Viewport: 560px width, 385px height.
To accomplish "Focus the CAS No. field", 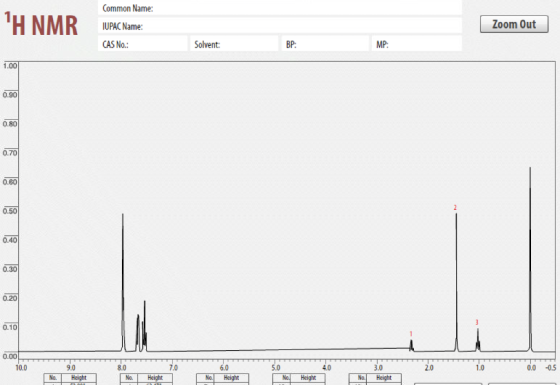I will pos(142,44).
